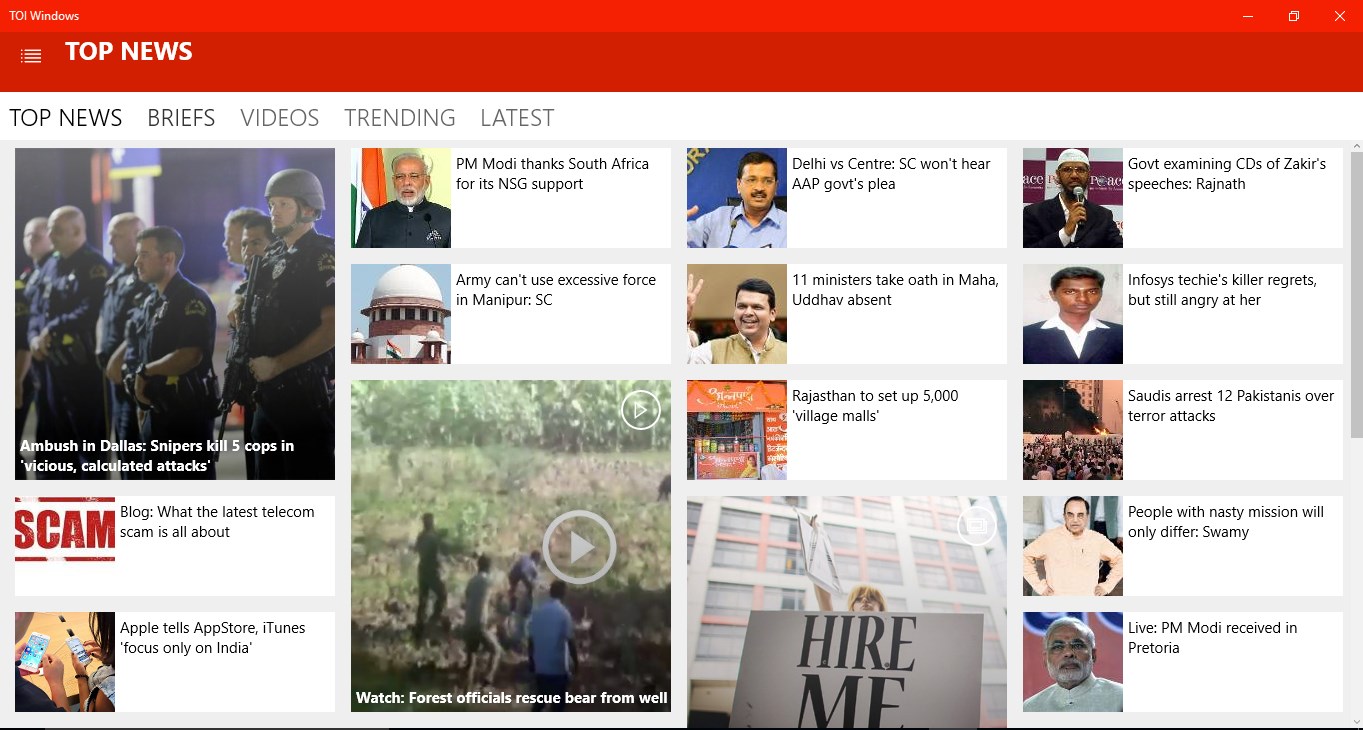Switch to the LATEST tab
1363x730 pixels.
coord(517,117)
